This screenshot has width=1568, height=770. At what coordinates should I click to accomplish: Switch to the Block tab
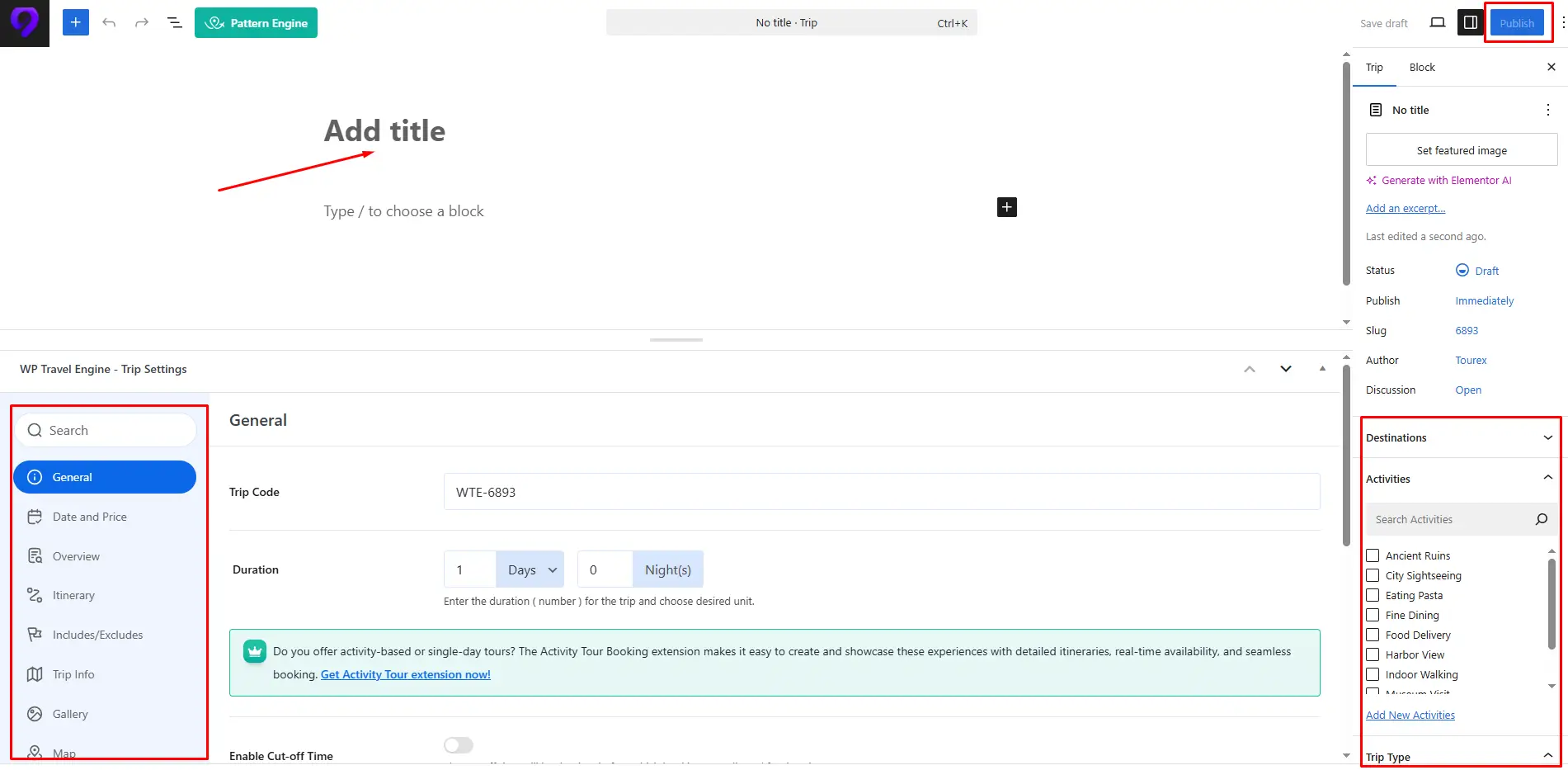(1422, 67)
